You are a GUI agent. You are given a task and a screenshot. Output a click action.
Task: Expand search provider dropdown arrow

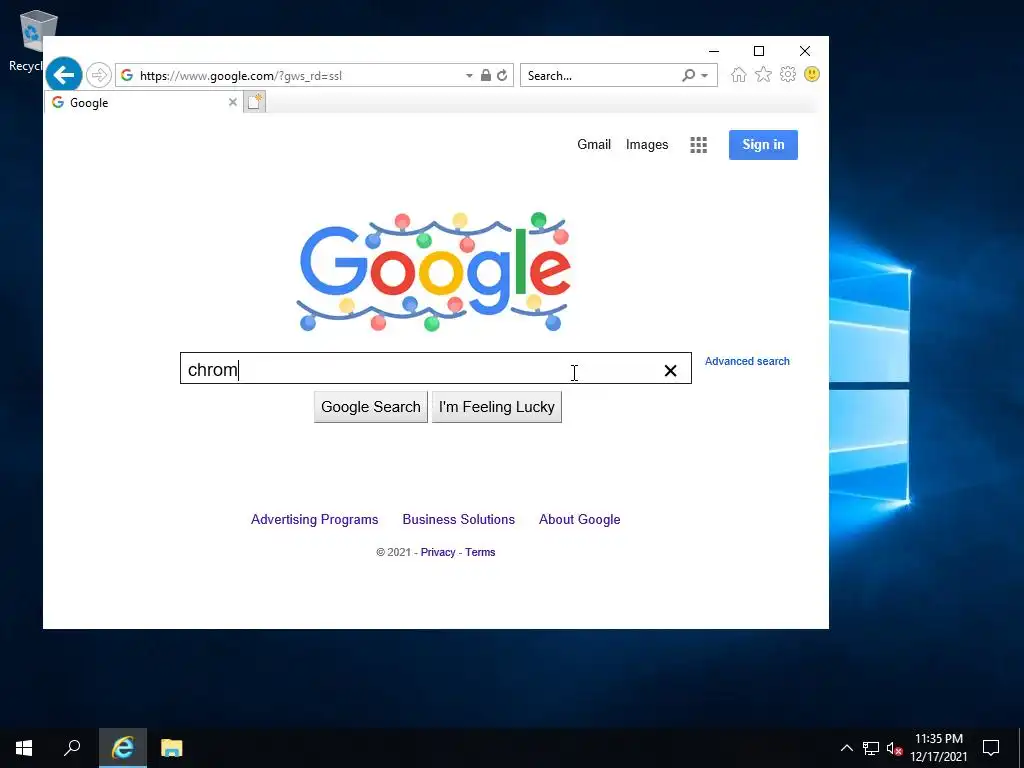pos(705,76)
